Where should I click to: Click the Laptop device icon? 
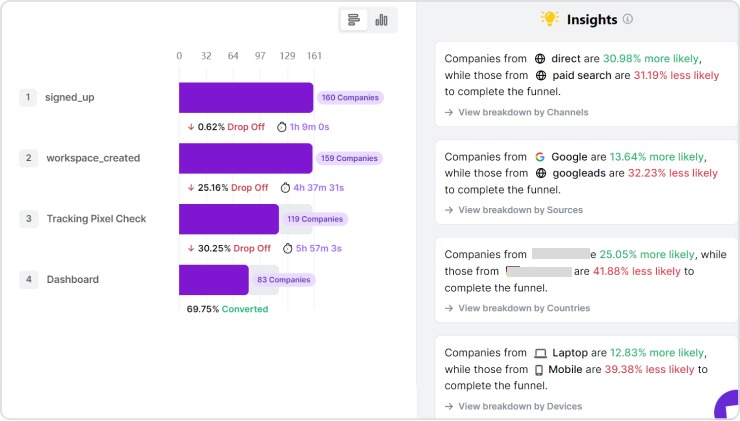tap(540, 353)
